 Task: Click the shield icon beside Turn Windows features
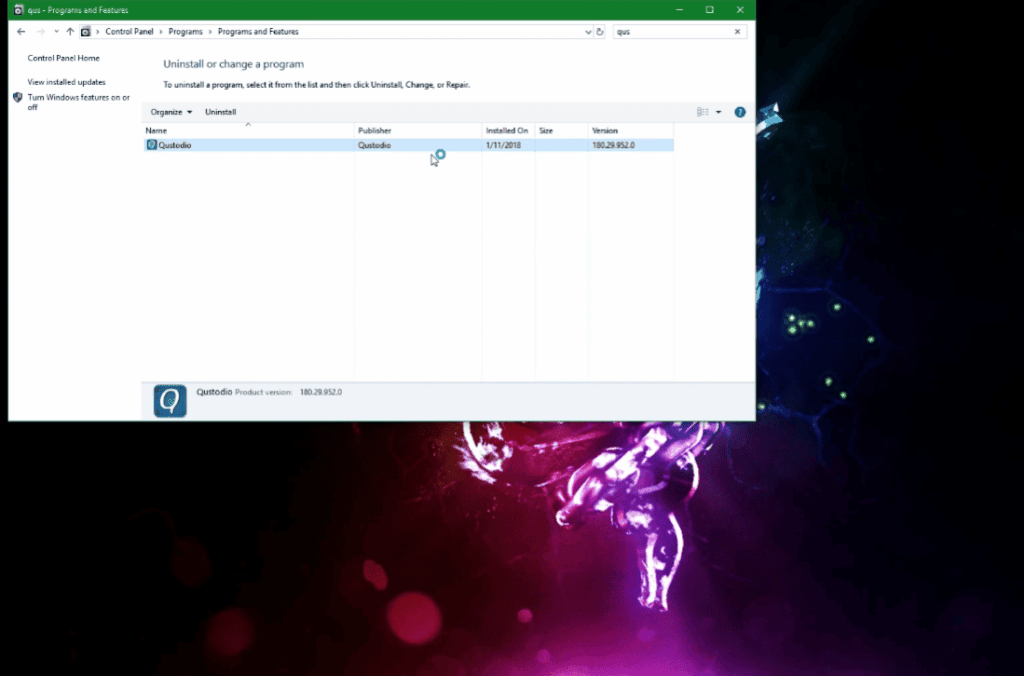point(16,96)
